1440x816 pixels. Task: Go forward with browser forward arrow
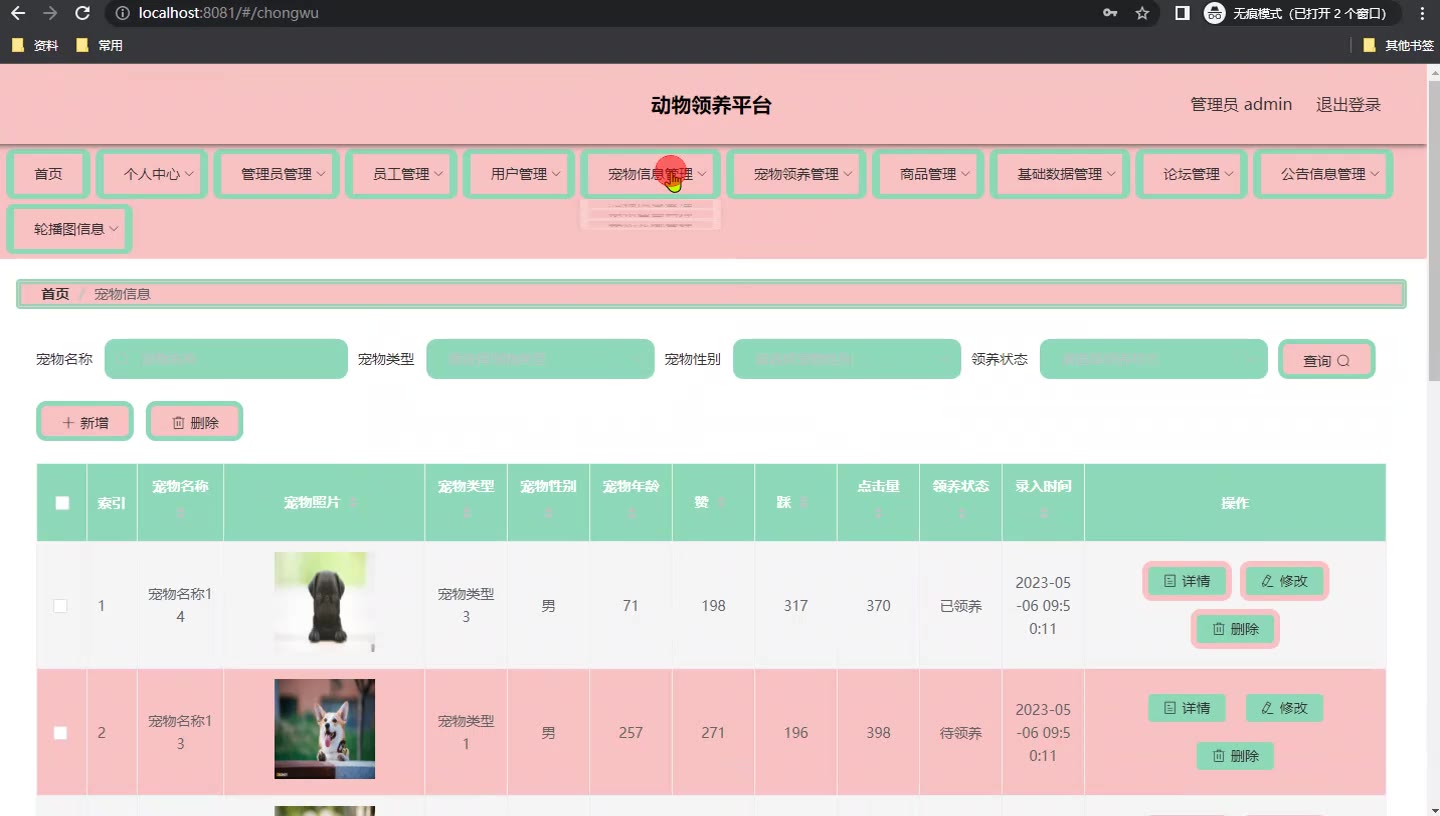pos(50,13)
